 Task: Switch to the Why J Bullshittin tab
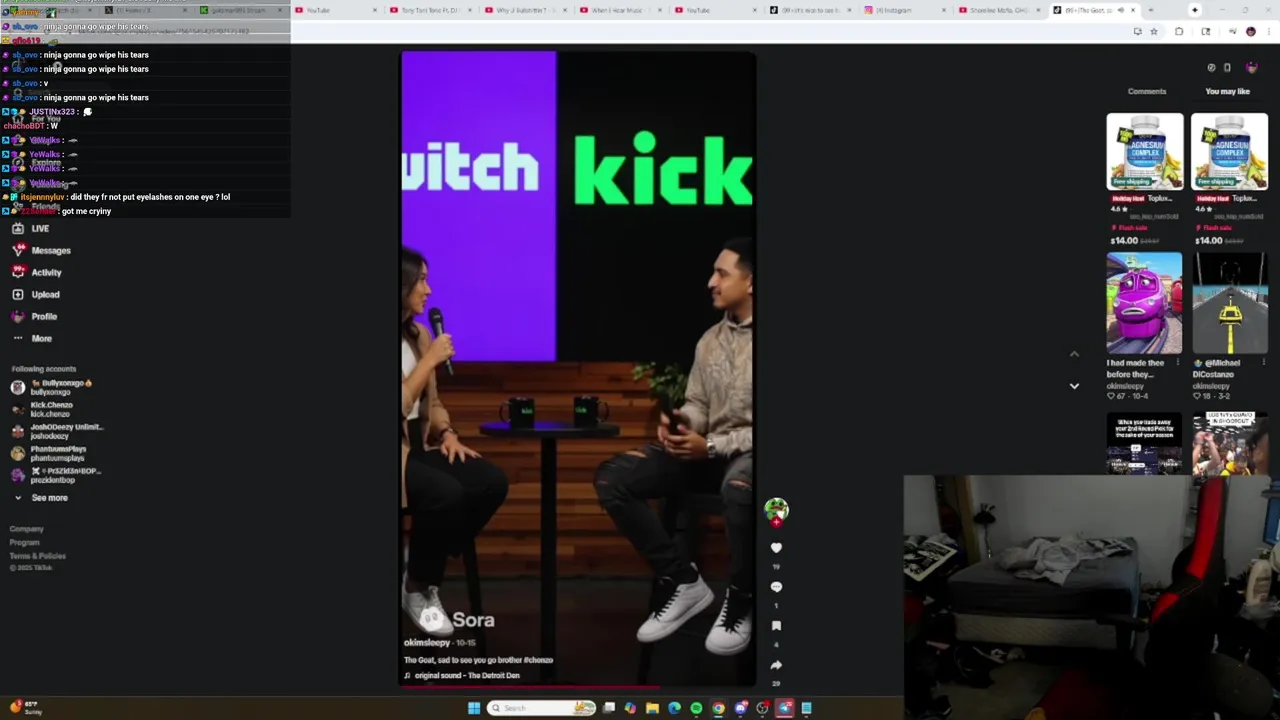click(526, 10)
